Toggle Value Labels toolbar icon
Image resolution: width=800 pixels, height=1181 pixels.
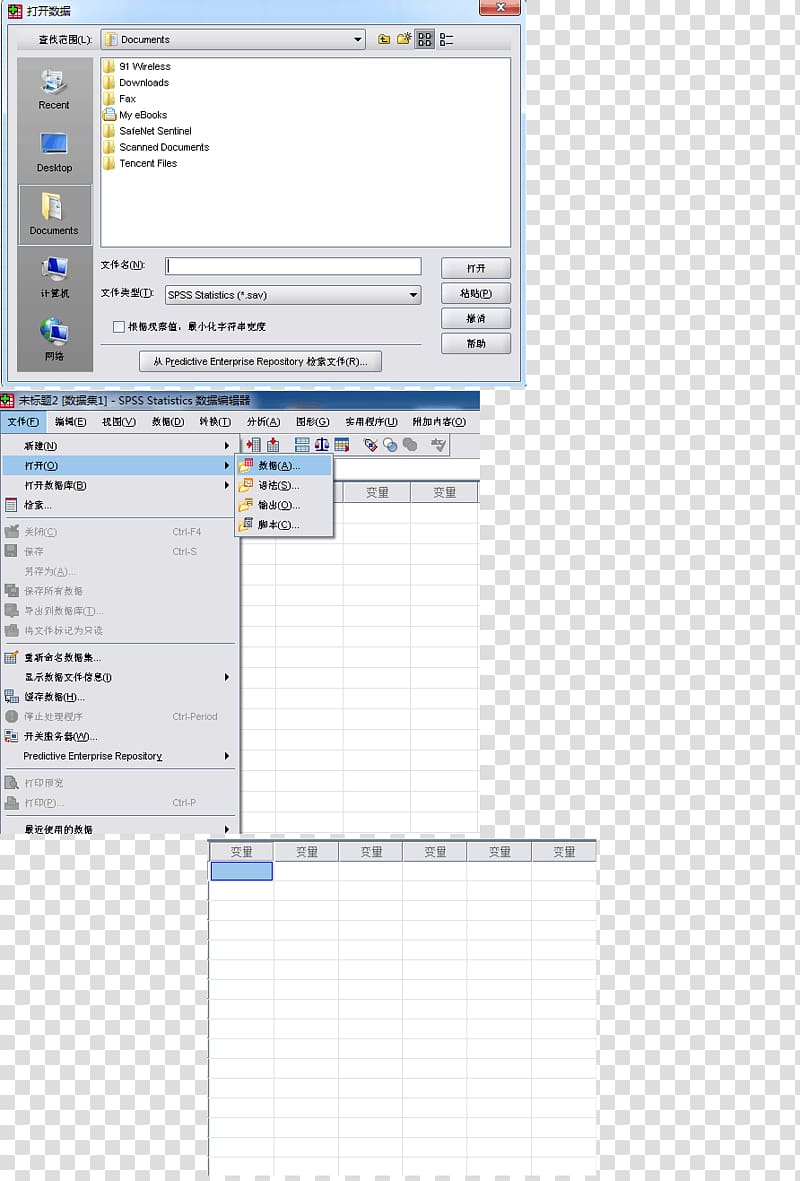click(371, 445)
